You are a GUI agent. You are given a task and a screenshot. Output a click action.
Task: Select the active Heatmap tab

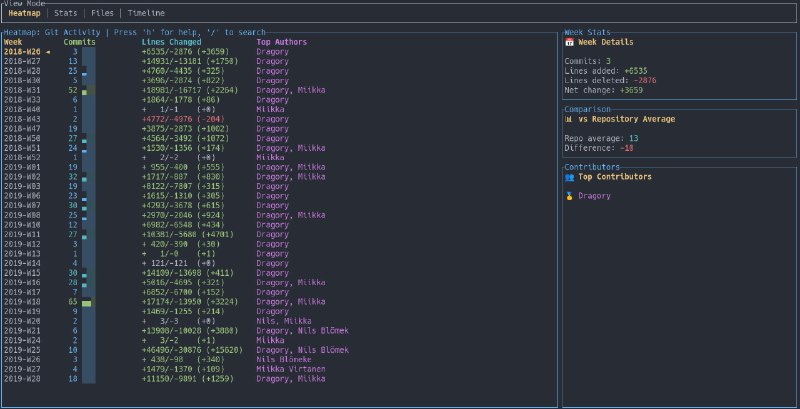26,13
